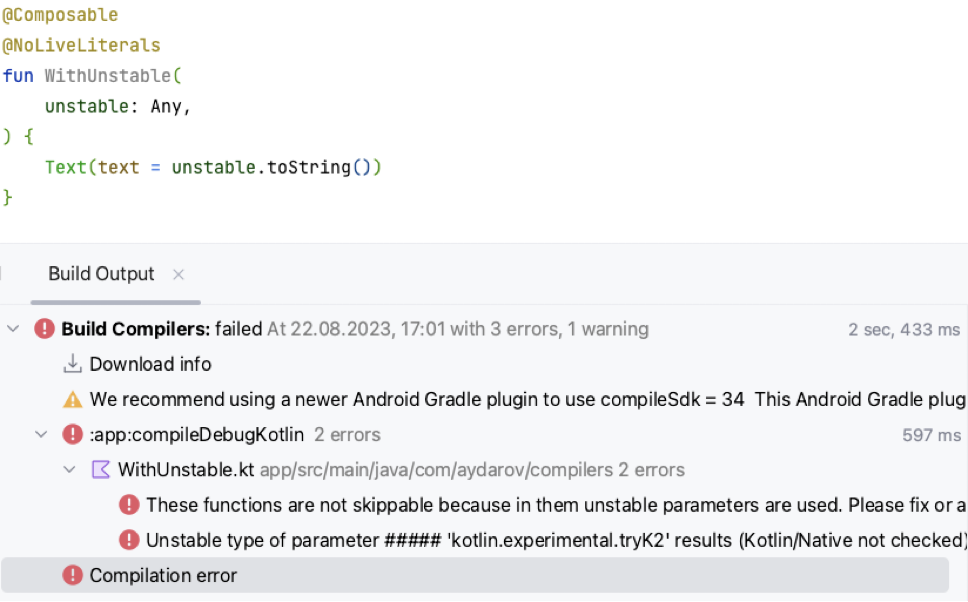Click the Kotlin file icon for WithUnstable.kt
The image size is (968, 602).
point(100,470)
